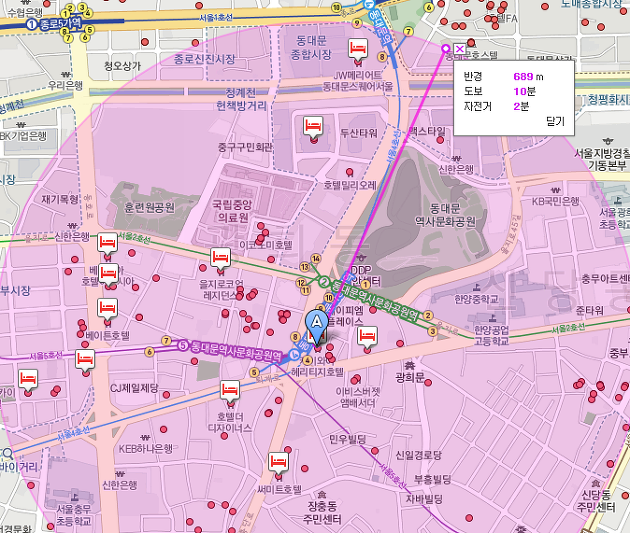
Task: Open the 베이트호텔 bed marker
Action: tap(108, 309)
